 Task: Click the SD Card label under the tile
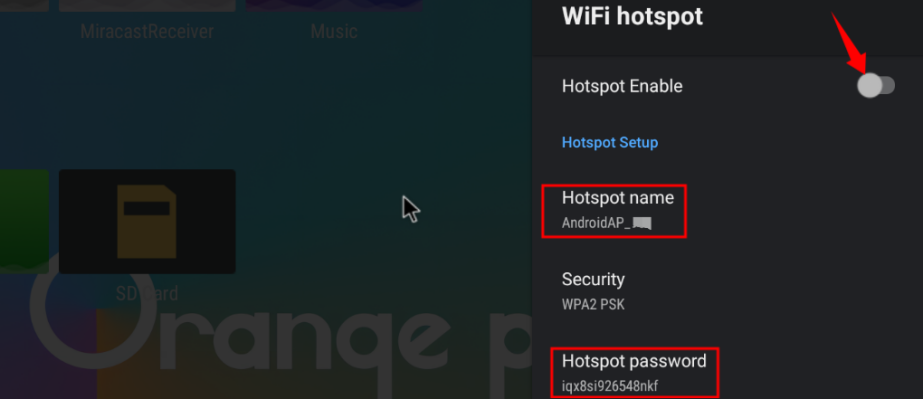(x=147, y=293)
